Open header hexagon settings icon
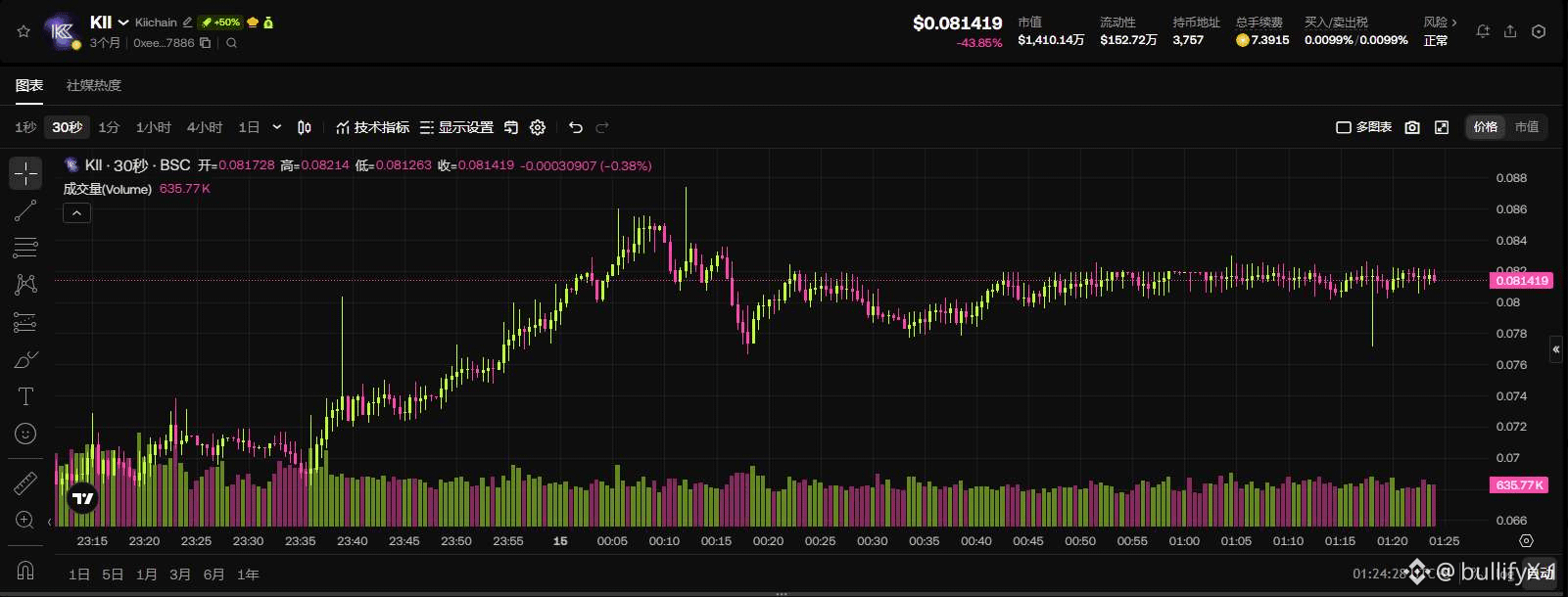This screenshot has width=1568, height=597. pos(1539,31)
